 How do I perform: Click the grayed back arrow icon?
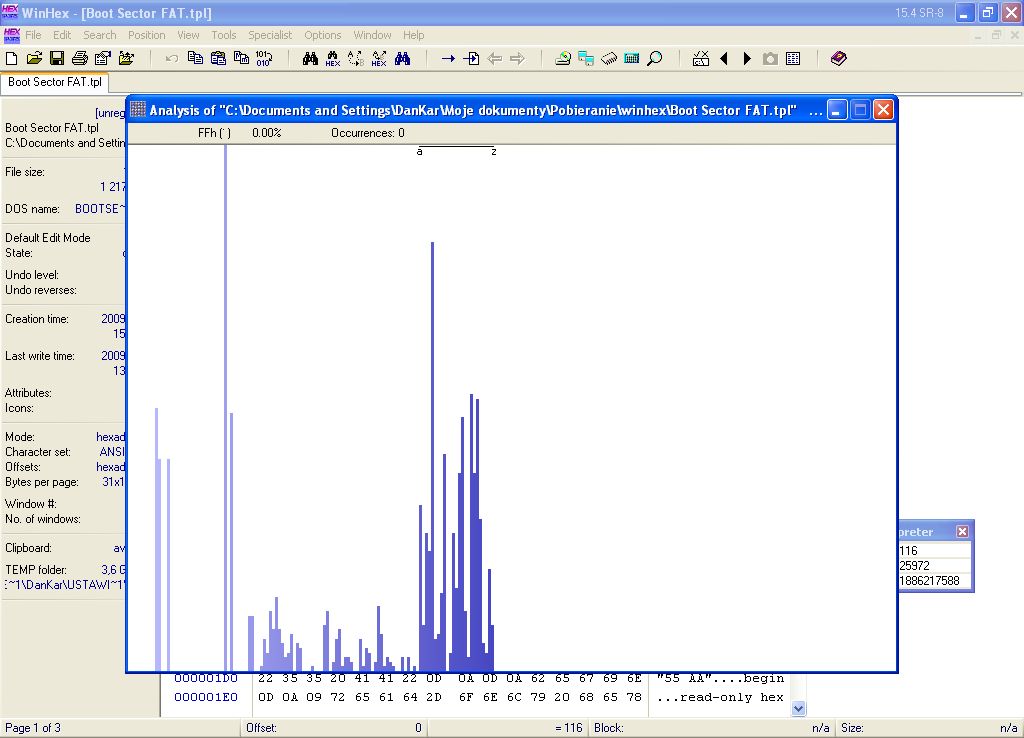[494, 59]
